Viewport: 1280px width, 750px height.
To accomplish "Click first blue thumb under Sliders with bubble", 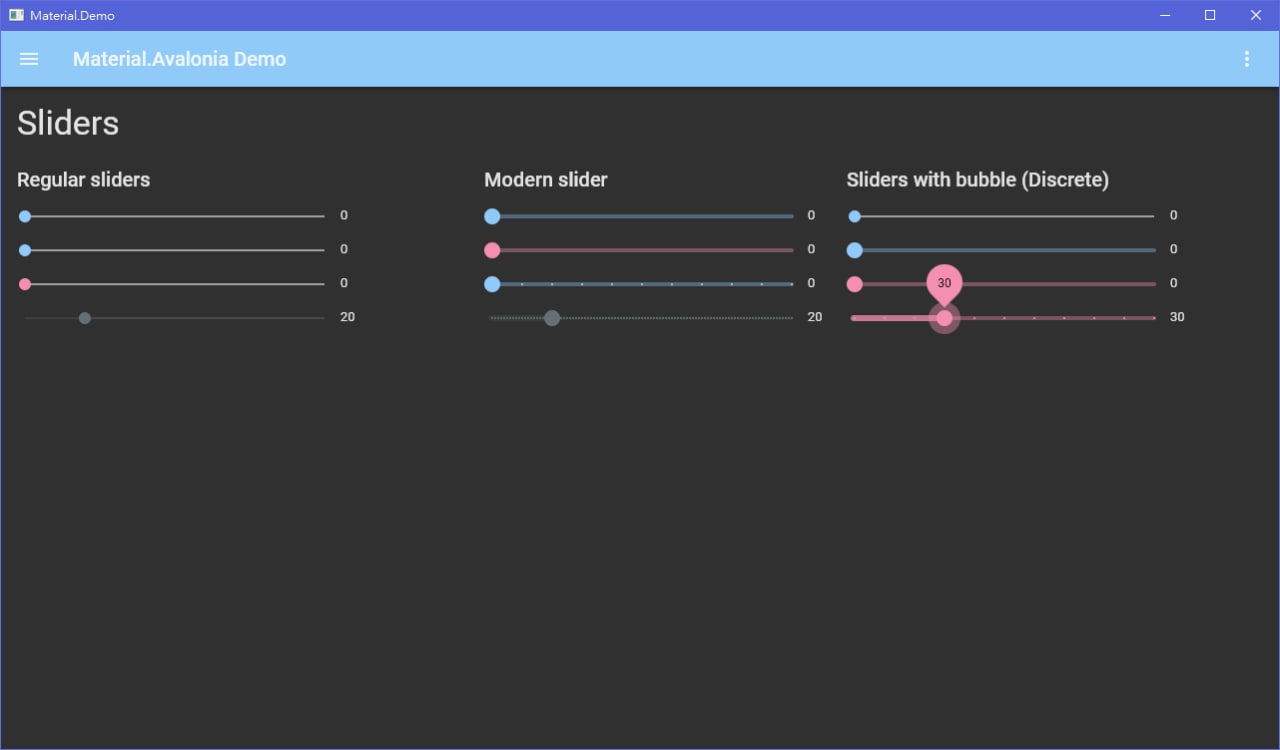I will (x=854, y=216).
